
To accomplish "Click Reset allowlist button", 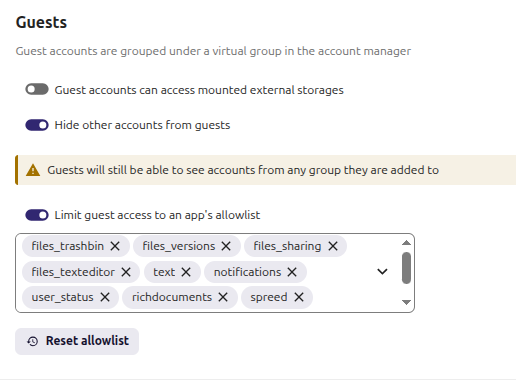I will (x=77, y=341).
